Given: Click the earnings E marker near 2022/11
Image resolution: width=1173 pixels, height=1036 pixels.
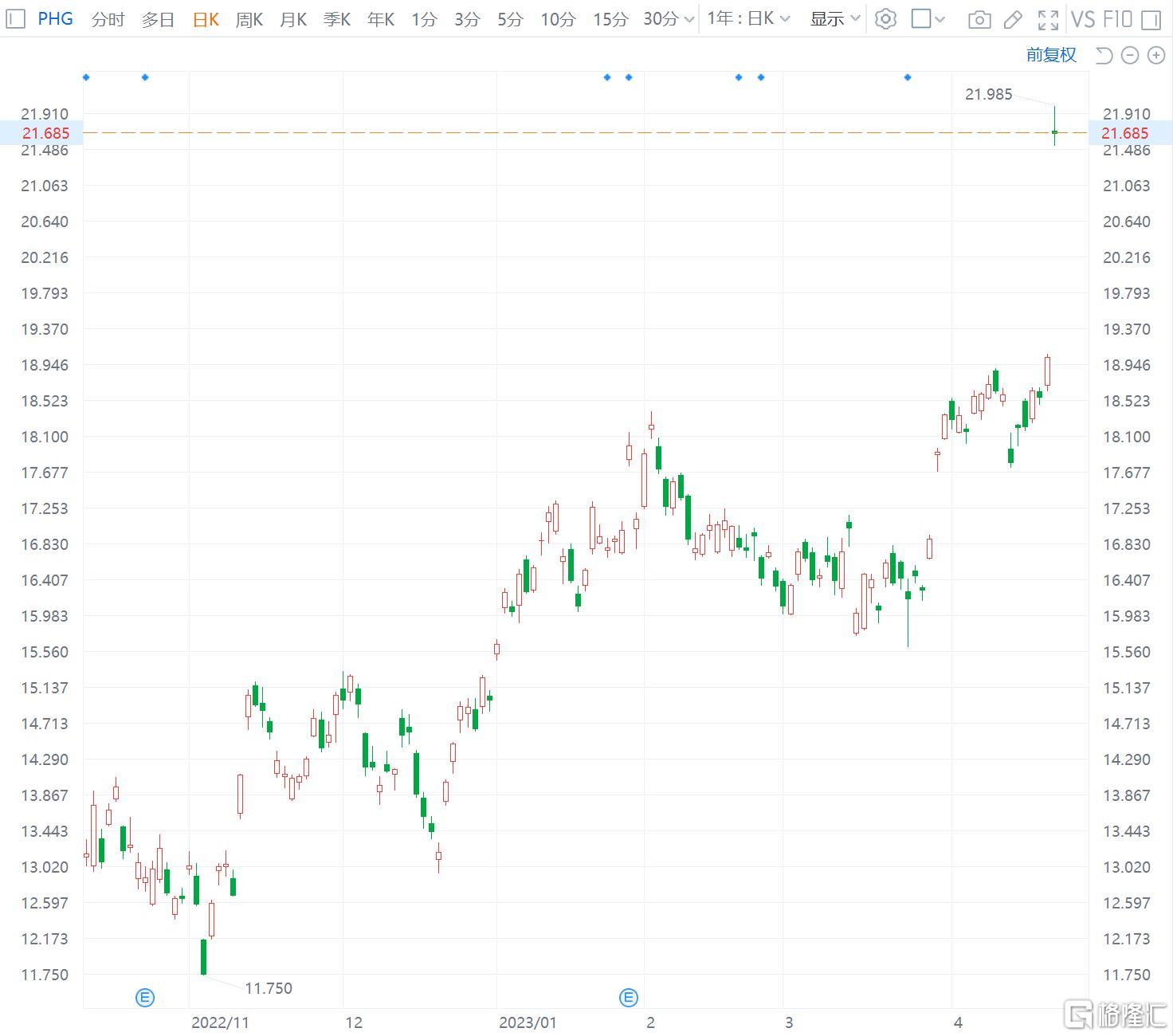Looking at the screenshot, I should [x=145, y=997].
